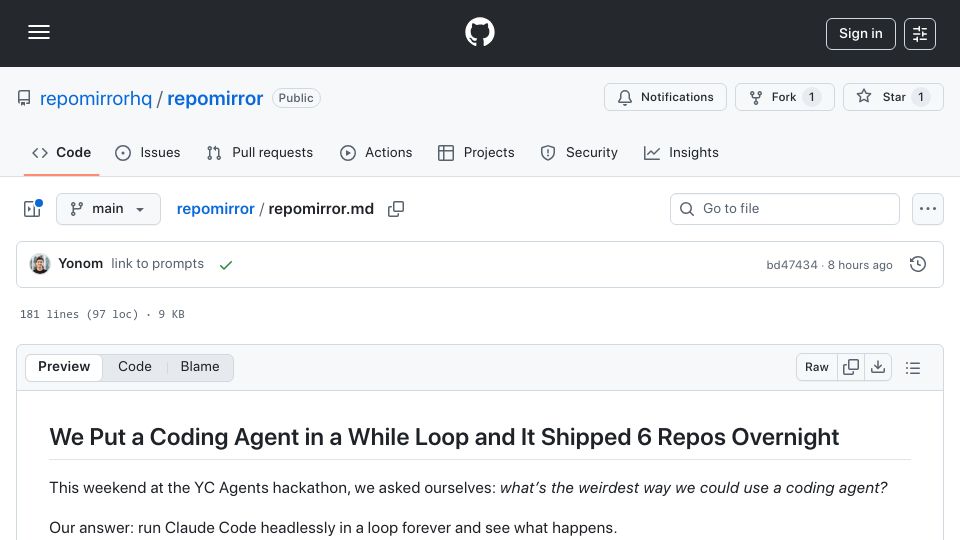Go to the Projects tab

476,152
